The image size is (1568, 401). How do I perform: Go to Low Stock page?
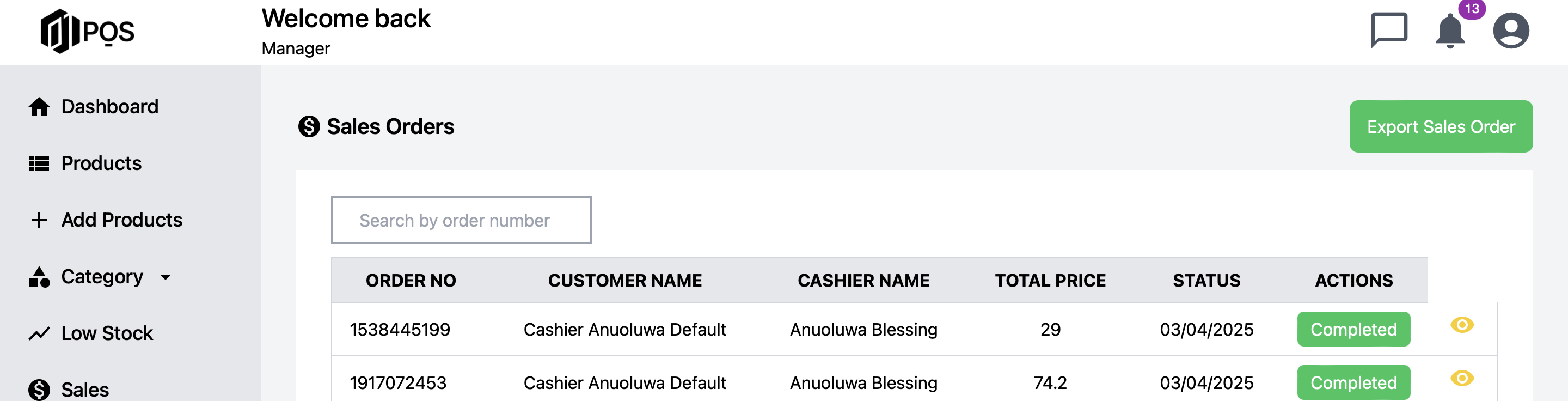(107, 333)
